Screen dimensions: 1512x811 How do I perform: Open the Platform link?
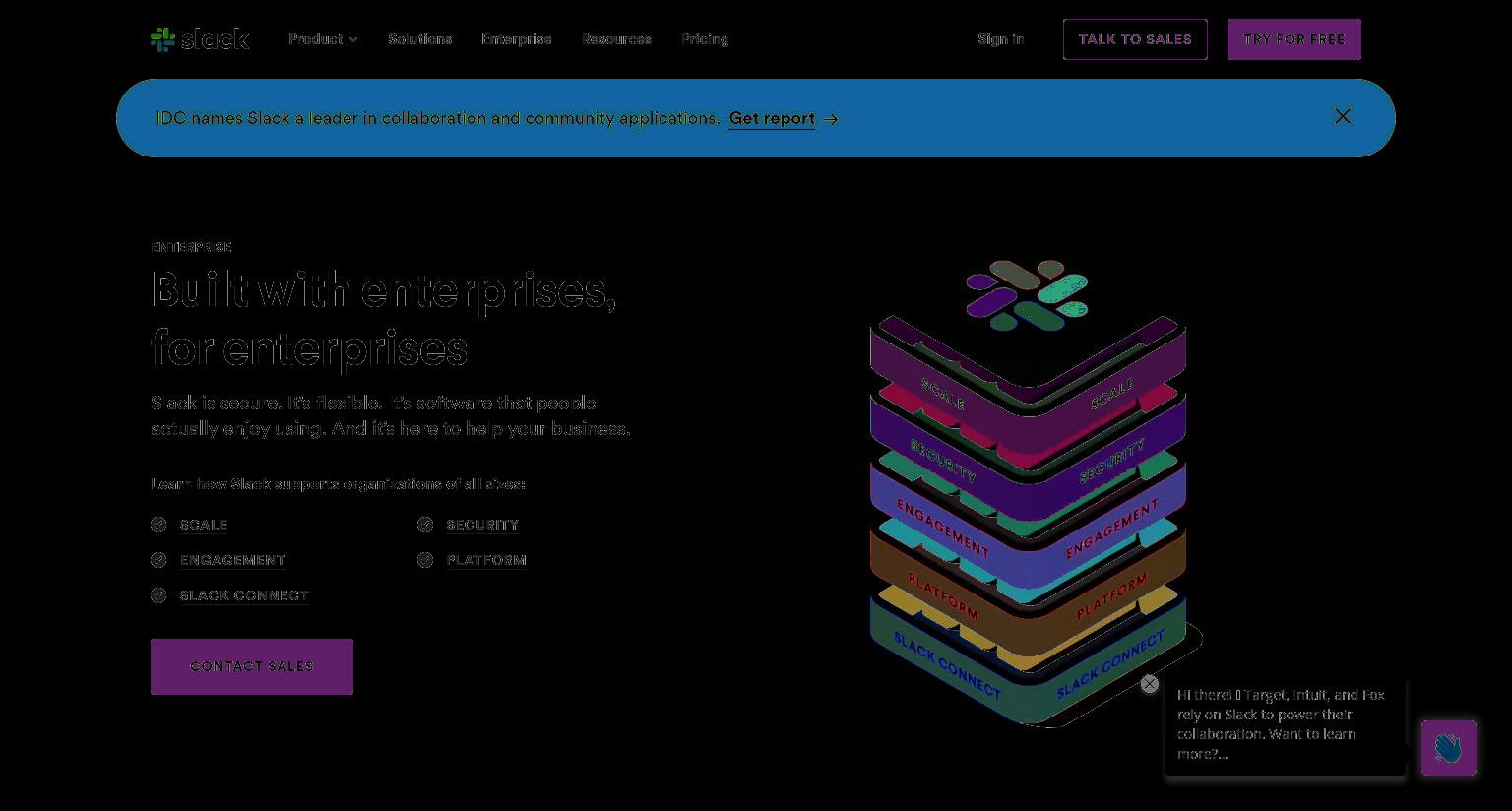tap(486, 560)
